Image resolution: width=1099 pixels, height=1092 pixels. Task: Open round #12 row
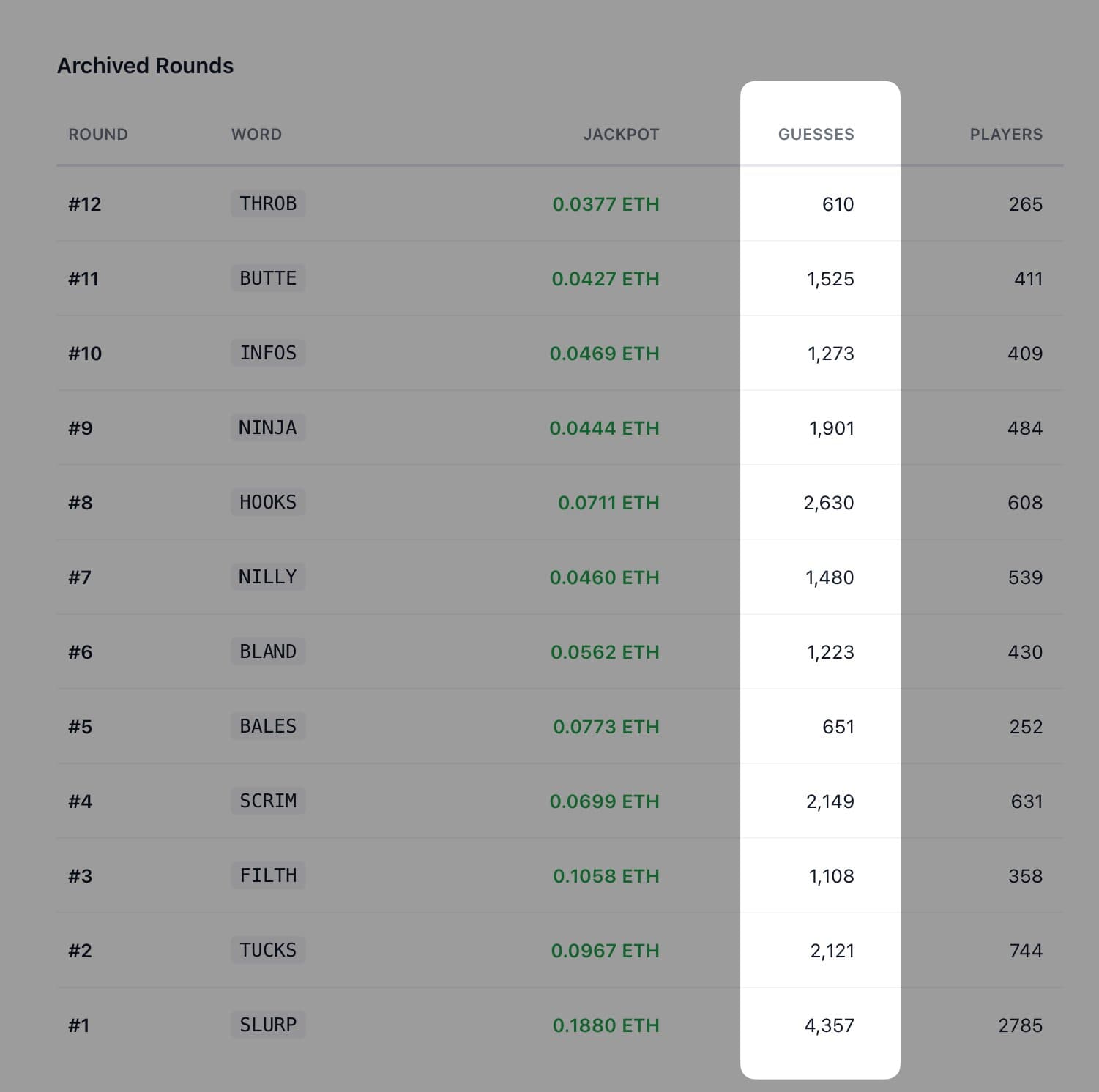click(85, 204)
